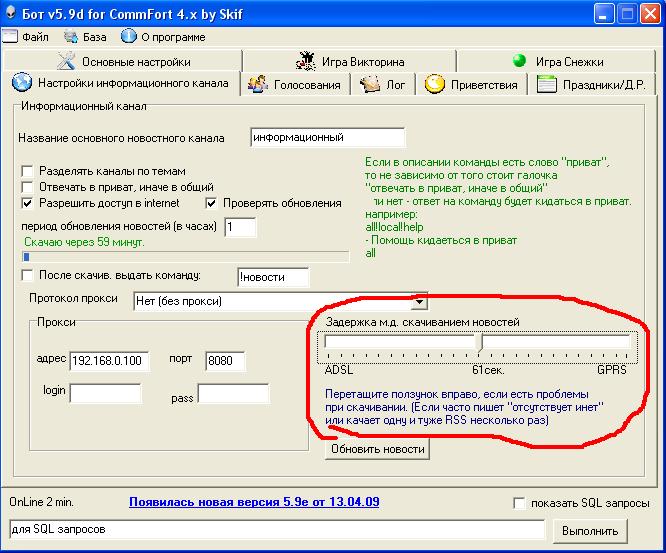
Task: Open the Протокол прокси dropdown
Action: (x=419, y=301)
